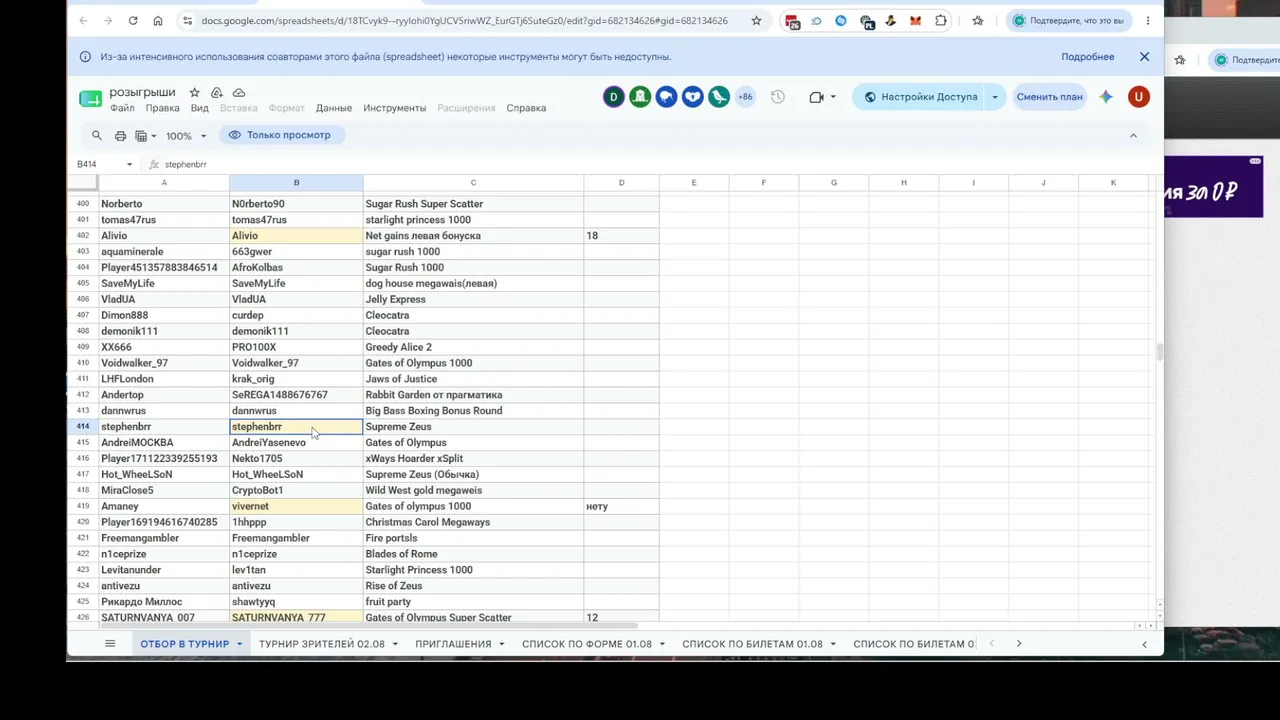Open ТУРНИР ЗРИТЕЛЕЙ 02.08 tab menu arrow
Screen dimensions: 1280x720
(x=395, y=644)
